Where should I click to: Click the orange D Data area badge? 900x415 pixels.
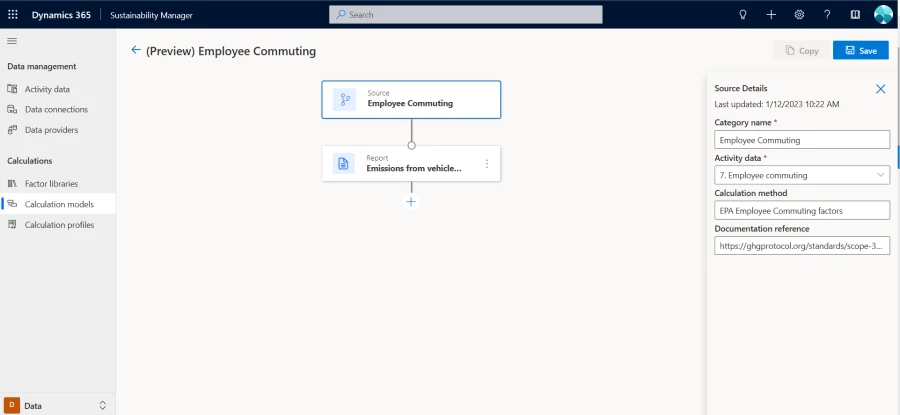click(x=11, y=405)
